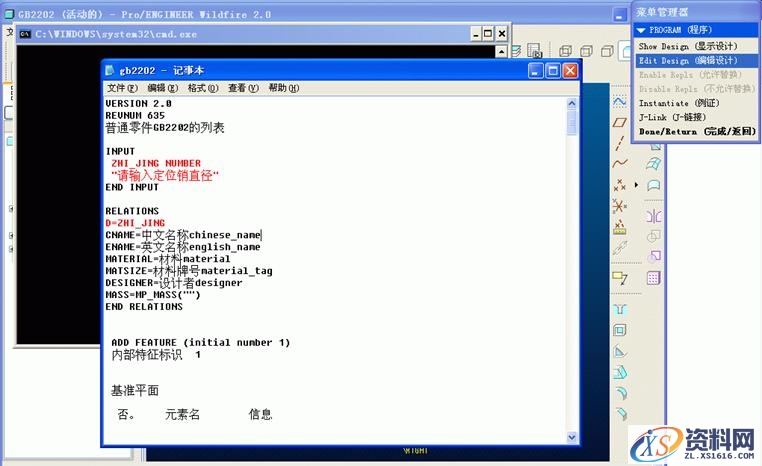Image resolution: width=762 pixels, height=466 pixels.
Task: Click the END RELATIONS line
Action: click(x=144, y=307)
